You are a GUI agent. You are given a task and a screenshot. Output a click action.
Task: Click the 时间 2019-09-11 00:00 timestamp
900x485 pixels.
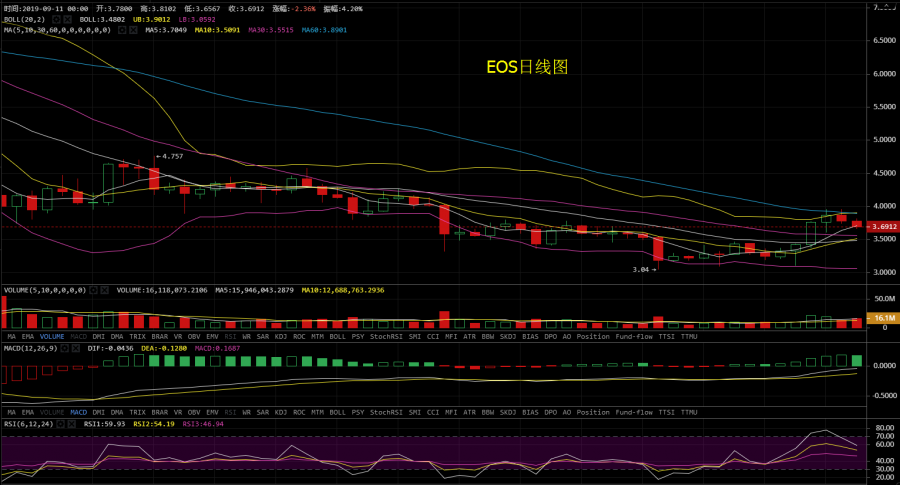[46, 9]
